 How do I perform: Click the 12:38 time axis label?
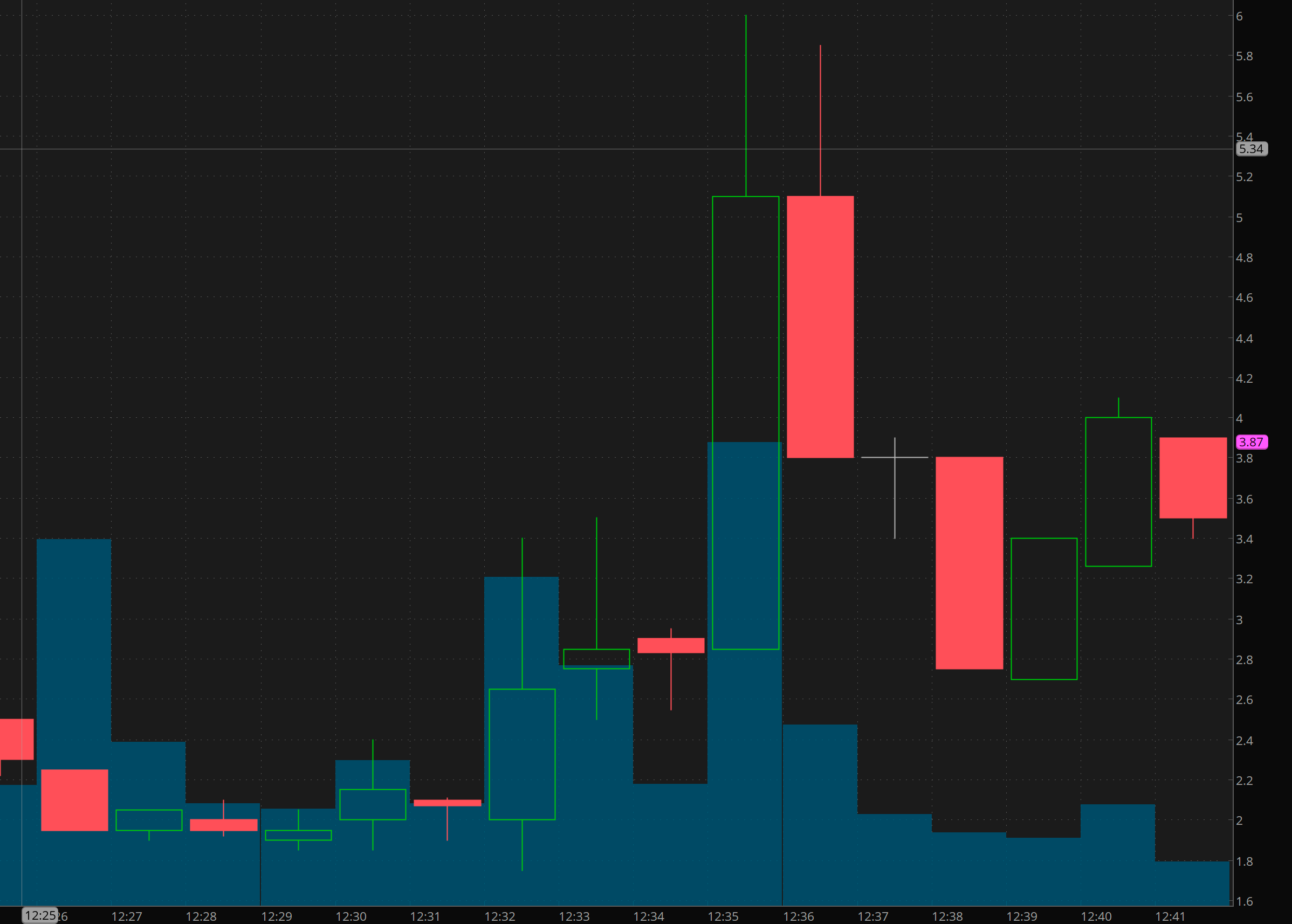[947, 916]
